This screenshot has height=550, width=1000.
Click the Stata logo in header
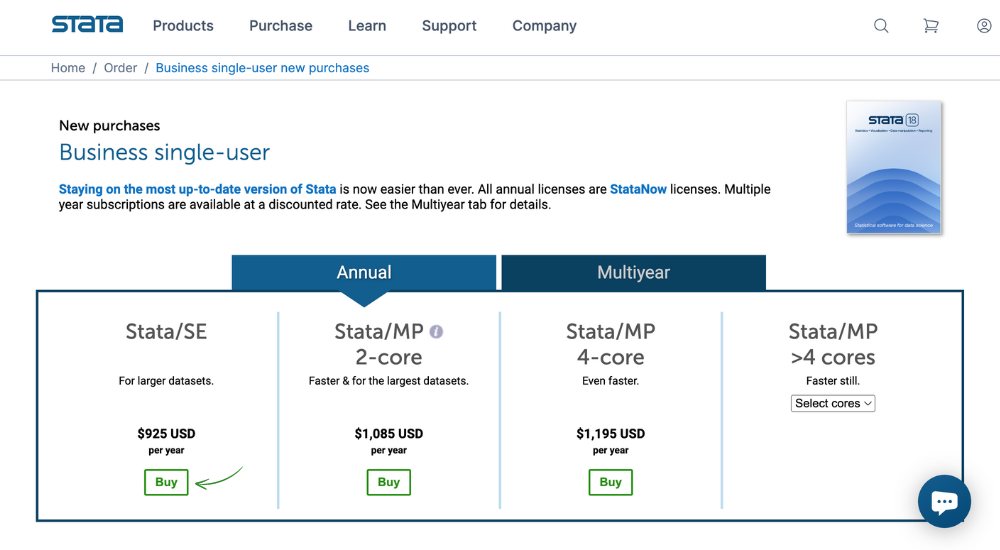pos(87,25)
